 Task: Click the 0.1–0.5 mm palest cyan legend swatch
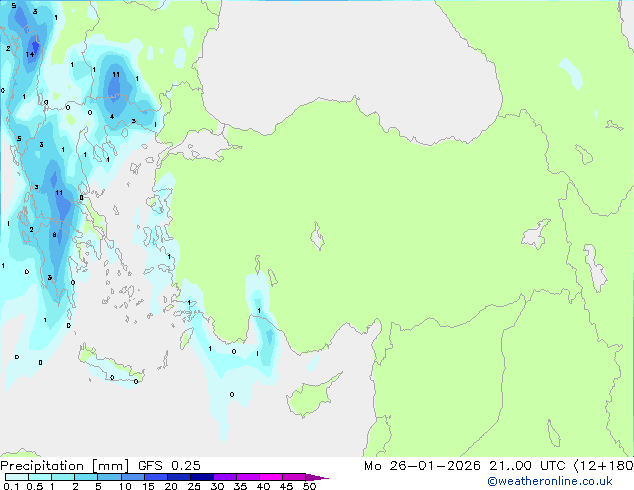(x=17, y=477)
